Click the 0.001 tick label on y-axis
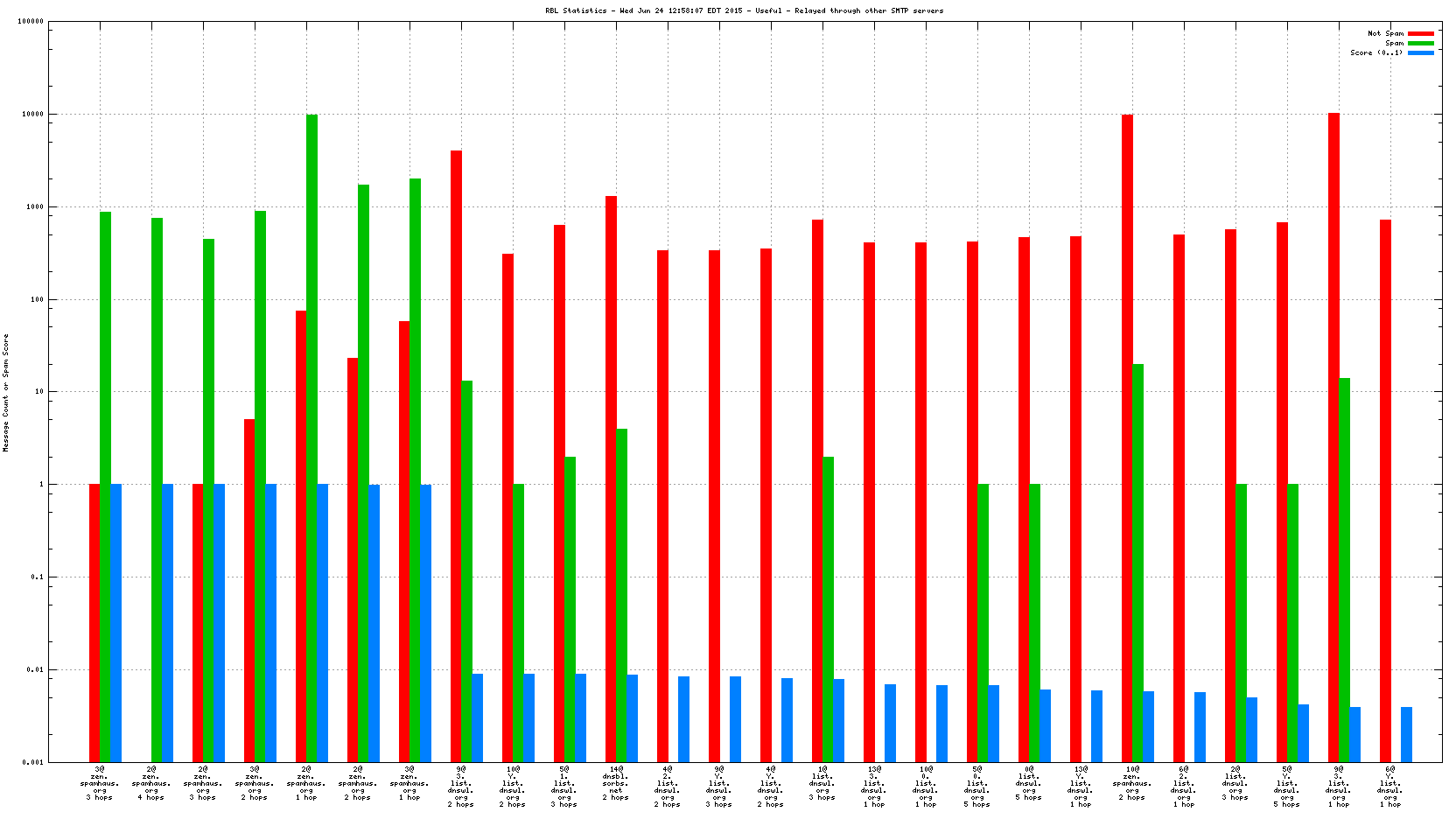Screen dimensions: 1456x819 (x=33, y=762)
